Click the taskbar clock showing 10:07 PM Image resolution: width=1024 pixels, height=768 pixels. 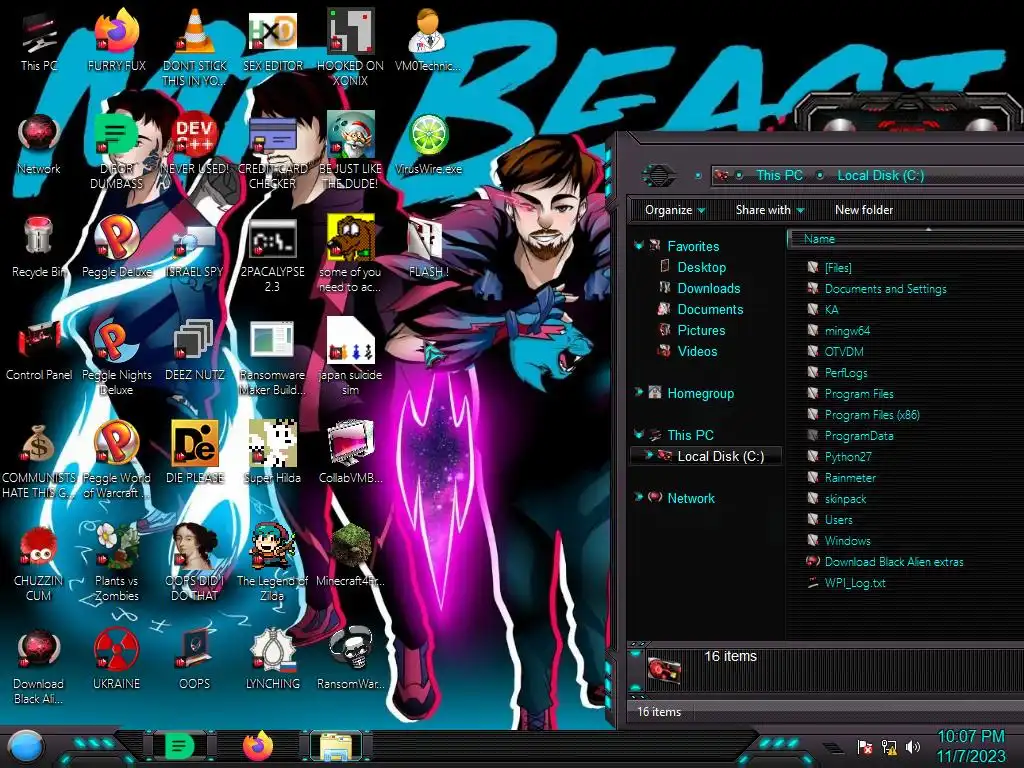click(x=971, y=746)
